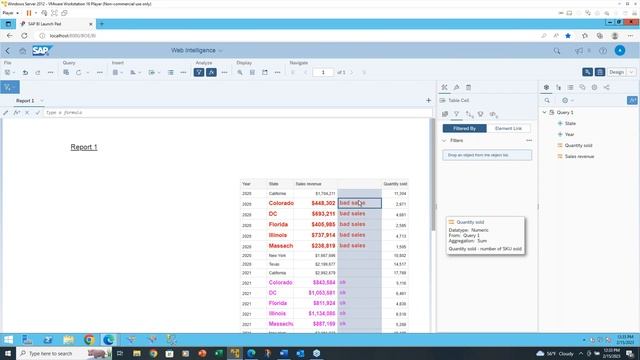640x360 pixels.
Task: Click the share icon in right panel
Action: [x=607, y=87]
